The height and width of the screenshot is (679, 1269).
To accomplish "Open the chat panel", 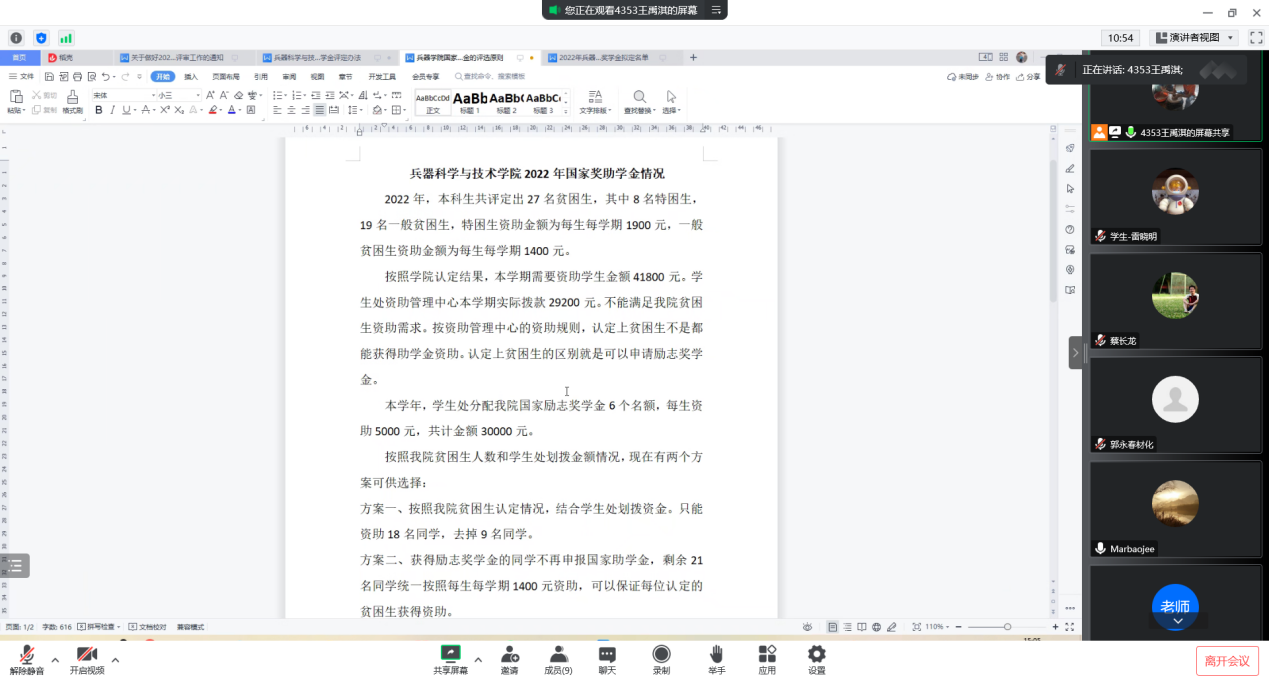I will click(607, 657).
